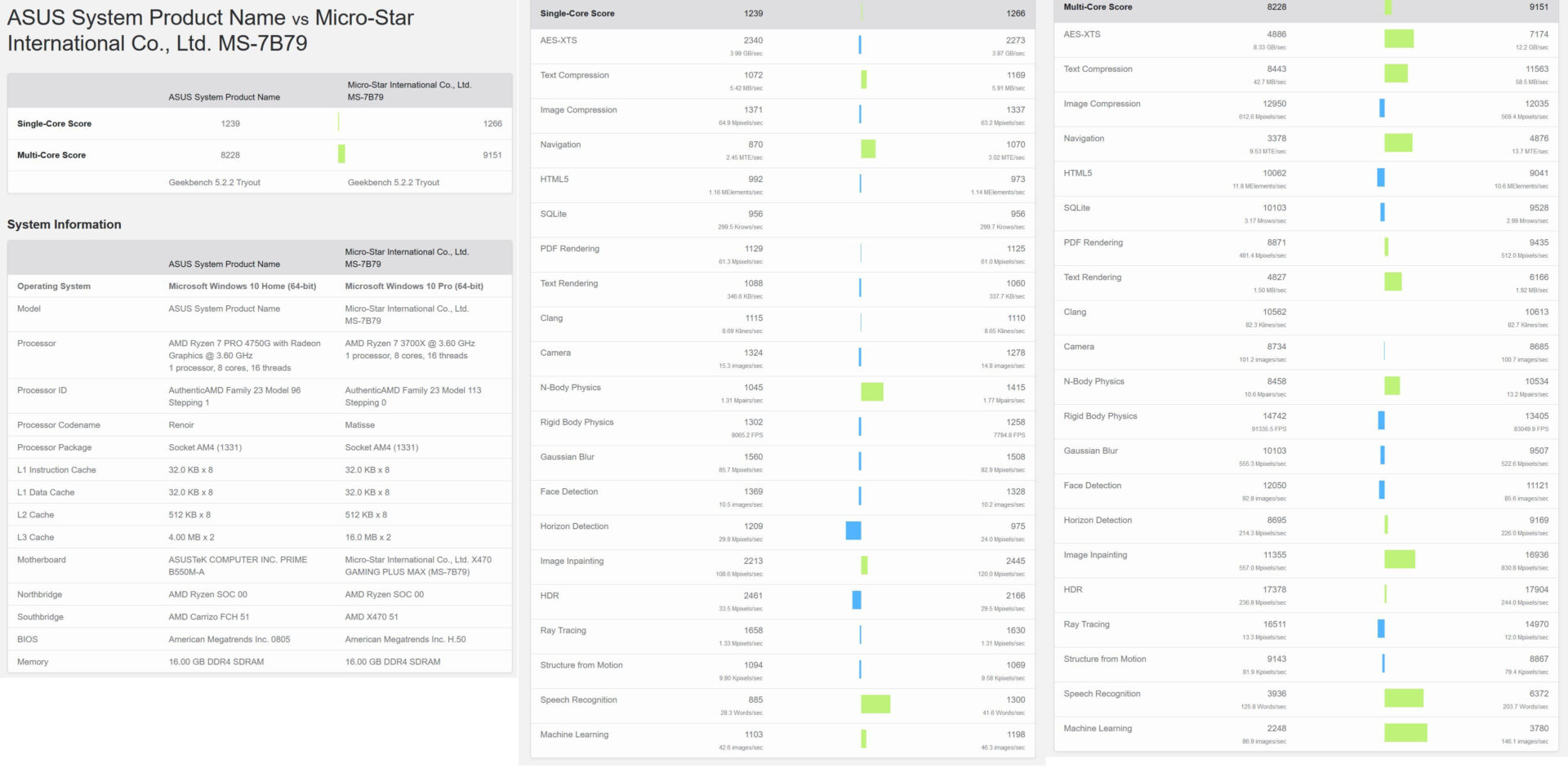Click the 'Processor Package' row label
1568x768 pixels.
(54, 447)
